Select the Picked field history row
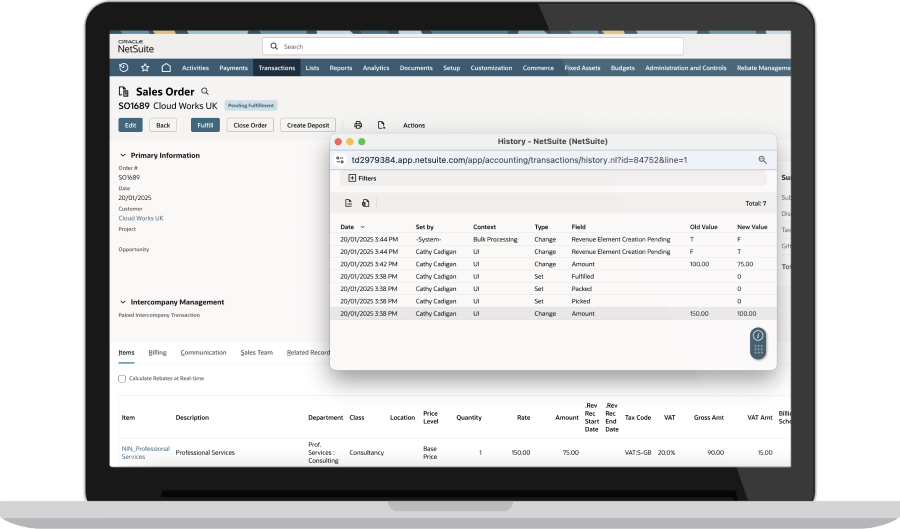The width and height of the screenshot is (900, 529). tap(553, 301)
